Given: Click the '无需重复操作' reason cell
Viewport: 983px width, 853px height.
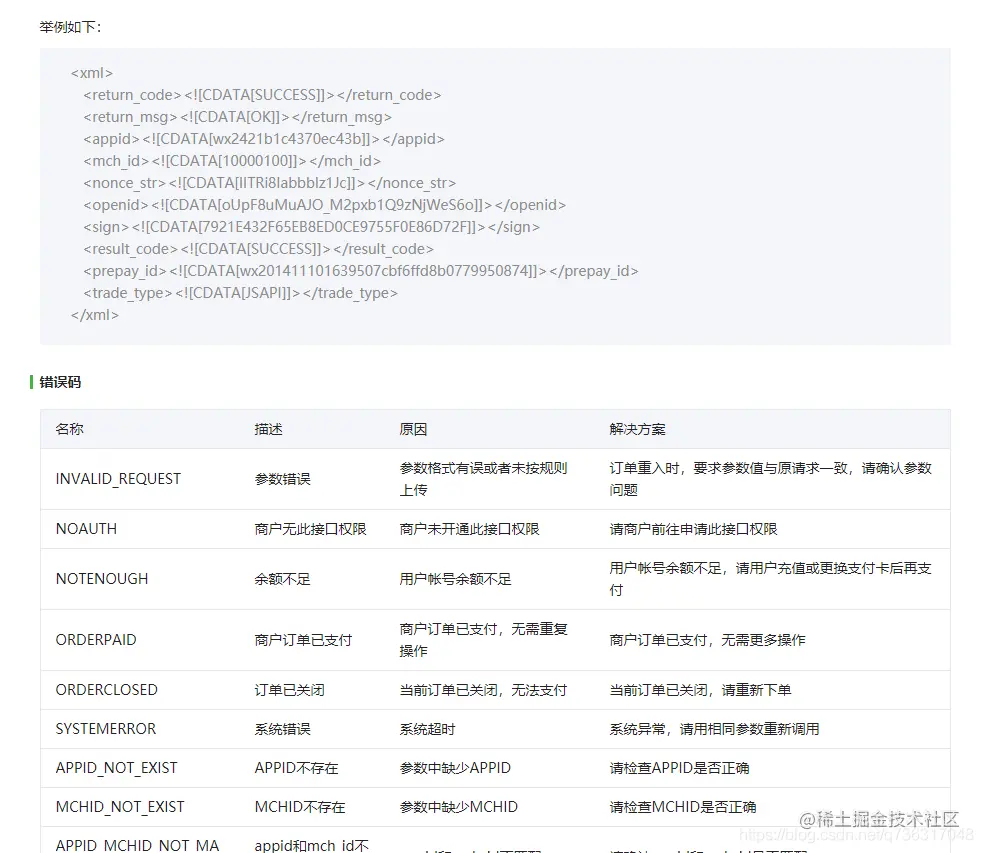Looking at the screenshot, I should (x=483, y=640).
